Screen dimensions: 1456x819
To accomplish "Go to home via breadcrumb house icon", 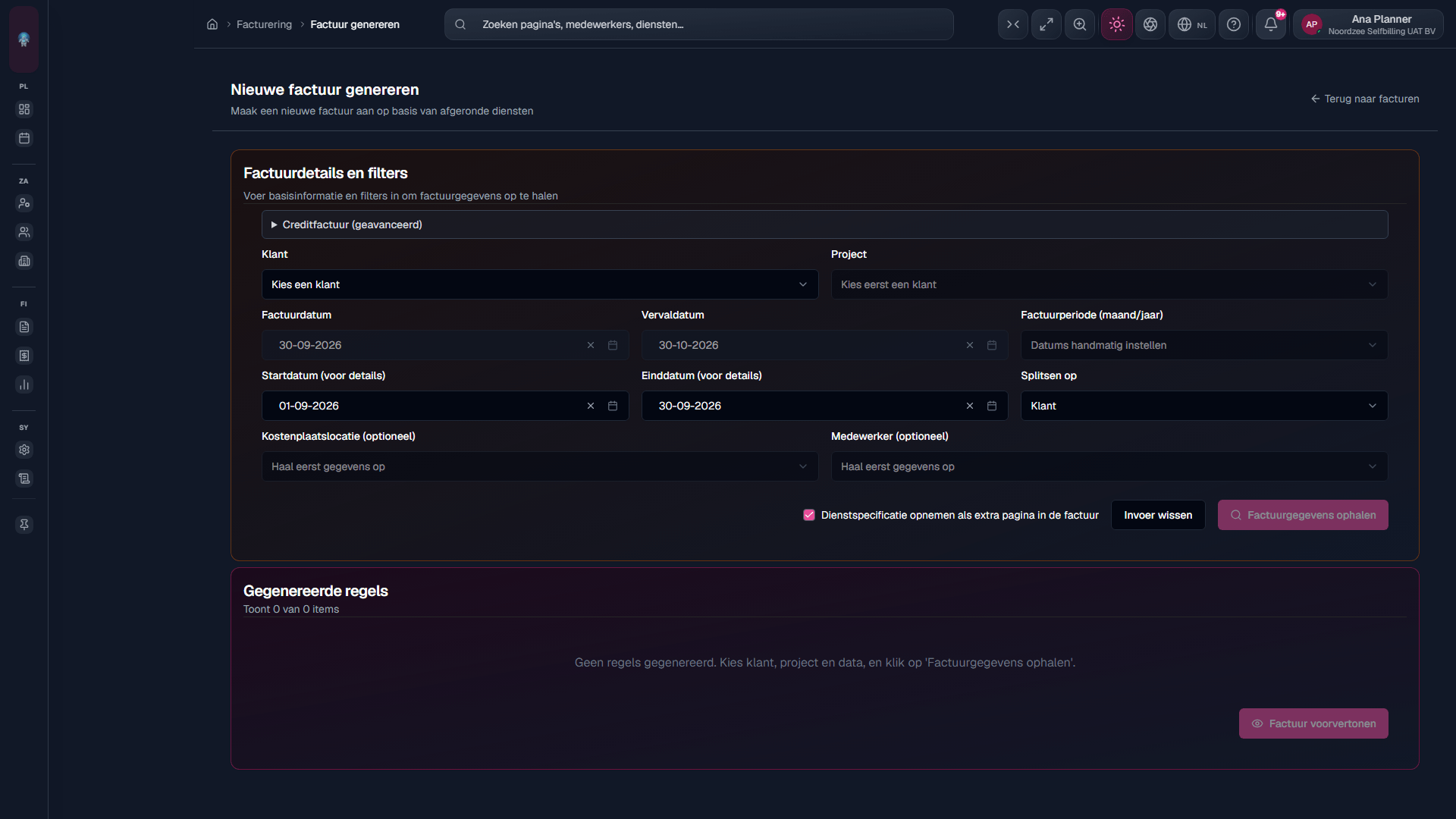I will click(212, 24).
